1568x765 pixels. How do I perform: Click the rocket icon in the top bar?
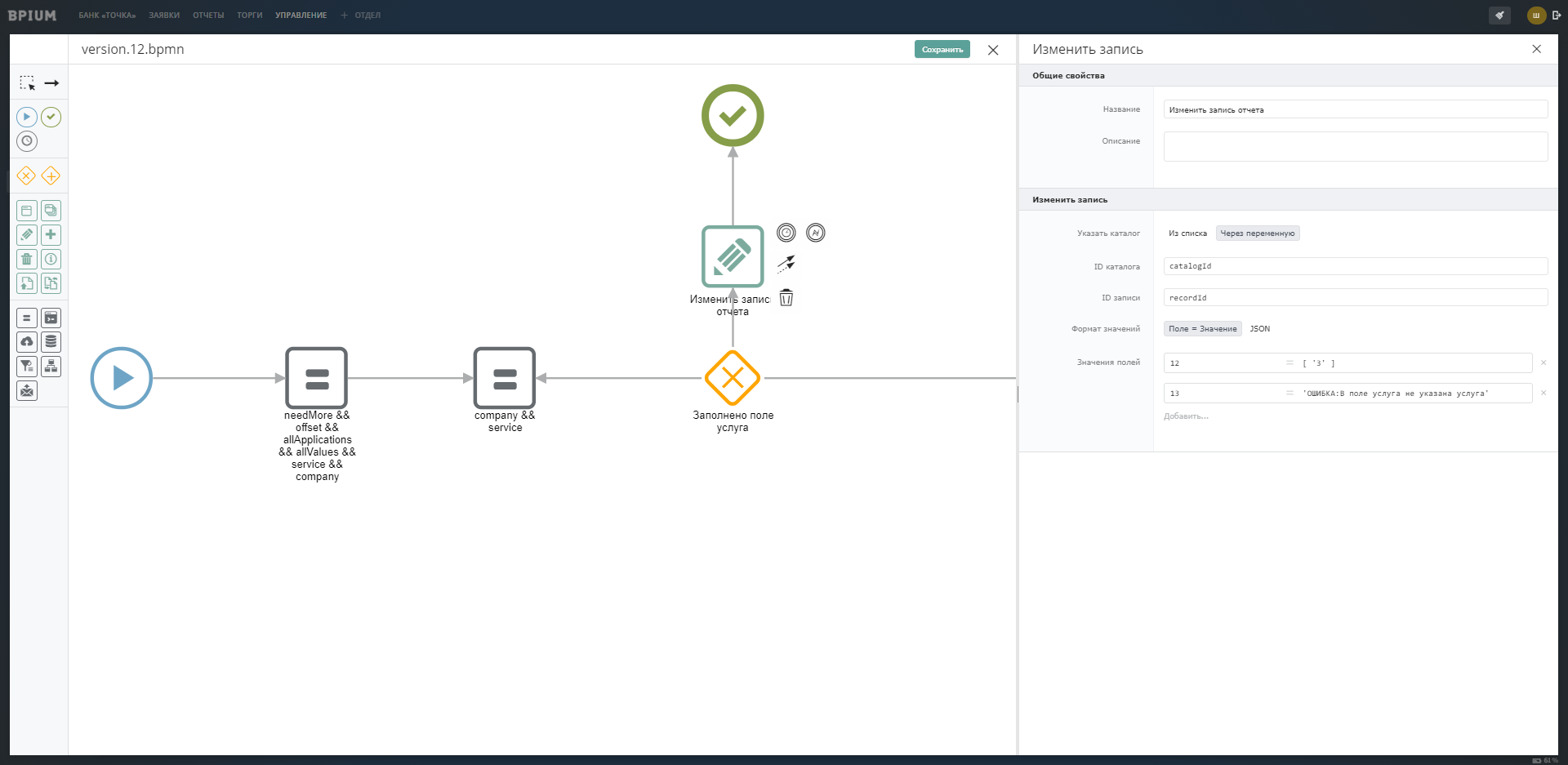coord(1499,16)
